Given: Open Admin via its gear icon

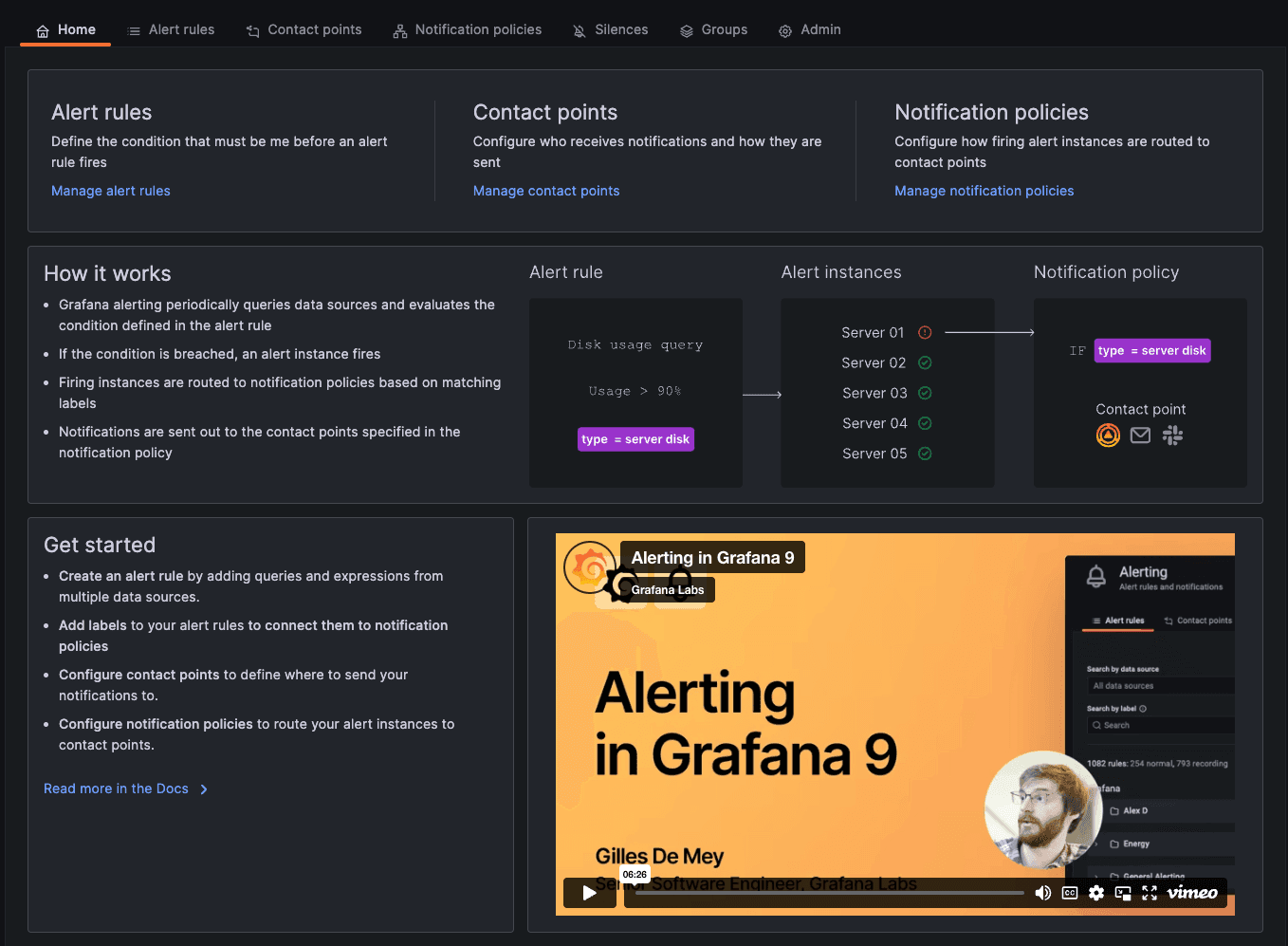Looking at the screenshot, I should coord(784,30).
